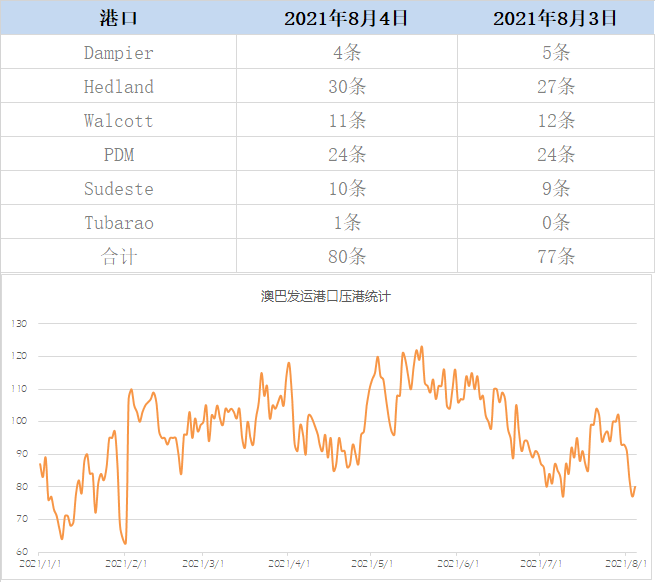655x582 pixels.
Task: Click the 2021/7/1 x-axis date label
Action: tap(541, 564)
